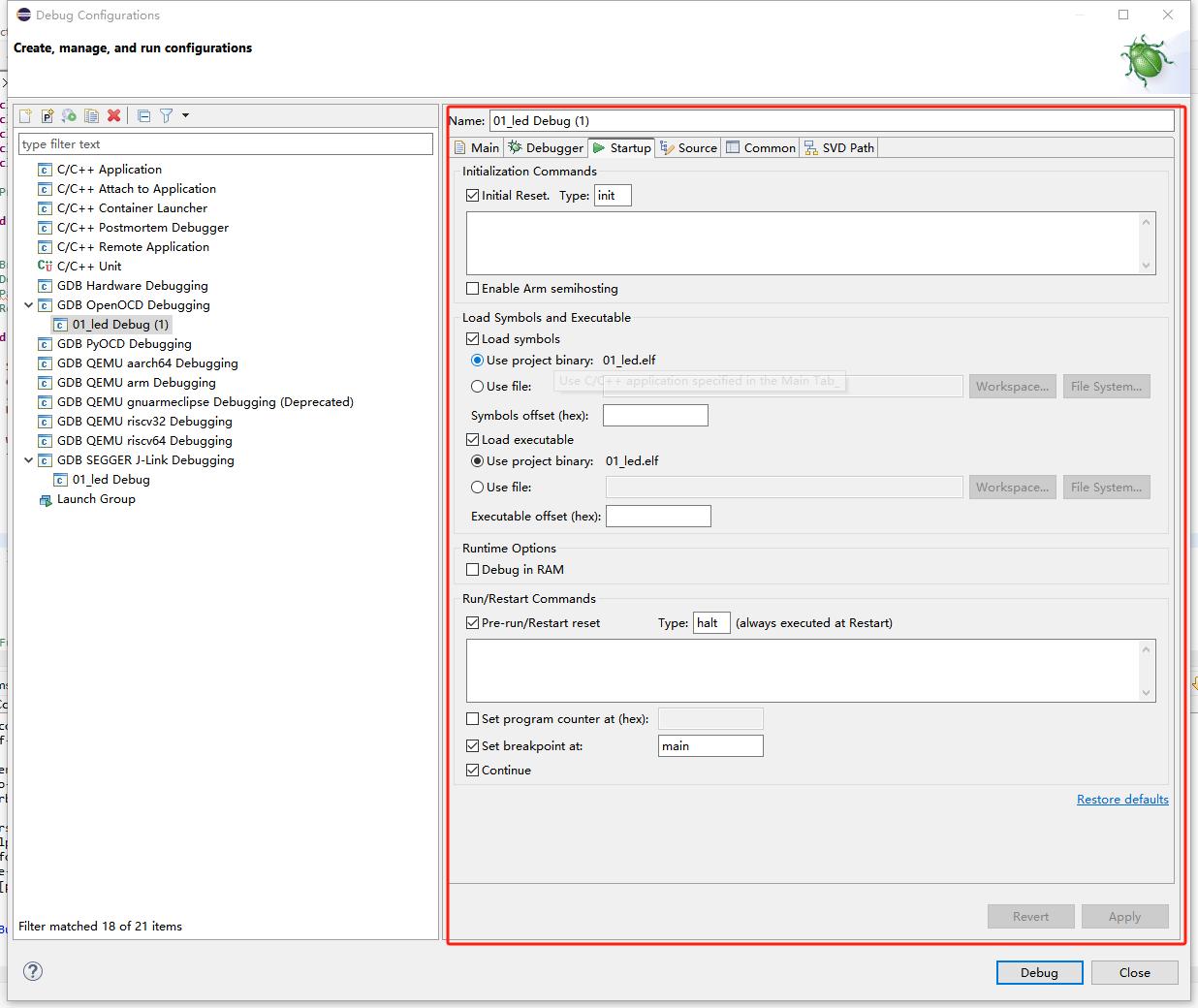
Task: Open the help question mark icon
Action: click(33, 971)
